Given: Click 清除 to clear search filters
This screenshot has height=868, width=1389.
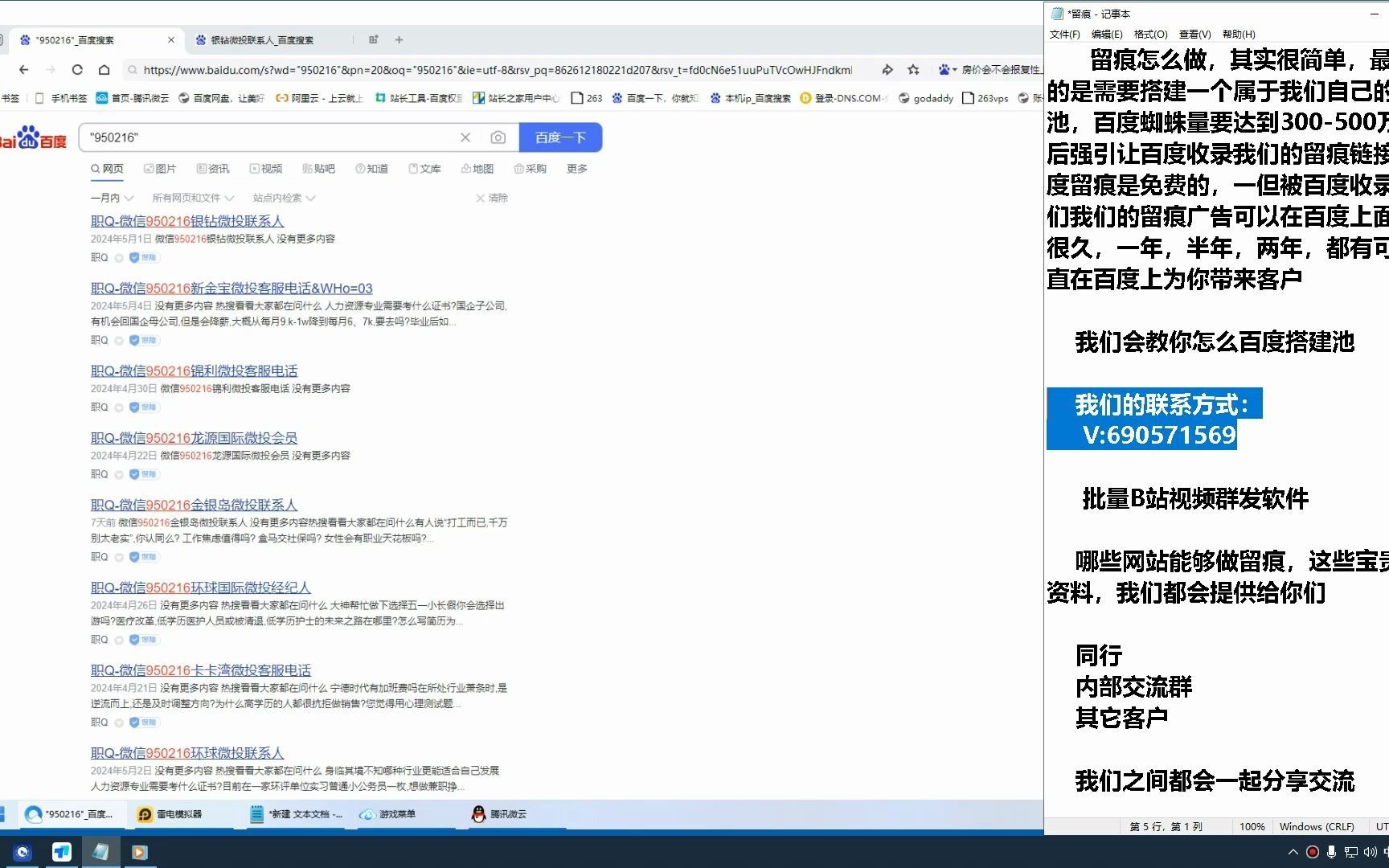Looking at the screenshot, I should click(x=492, y=198).
